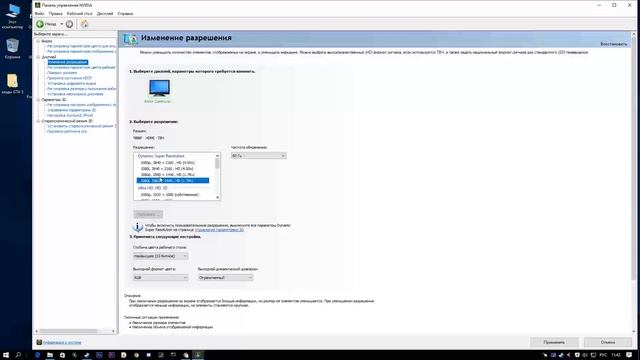Click the Этот компьютер desktop icon

[12, 17]
